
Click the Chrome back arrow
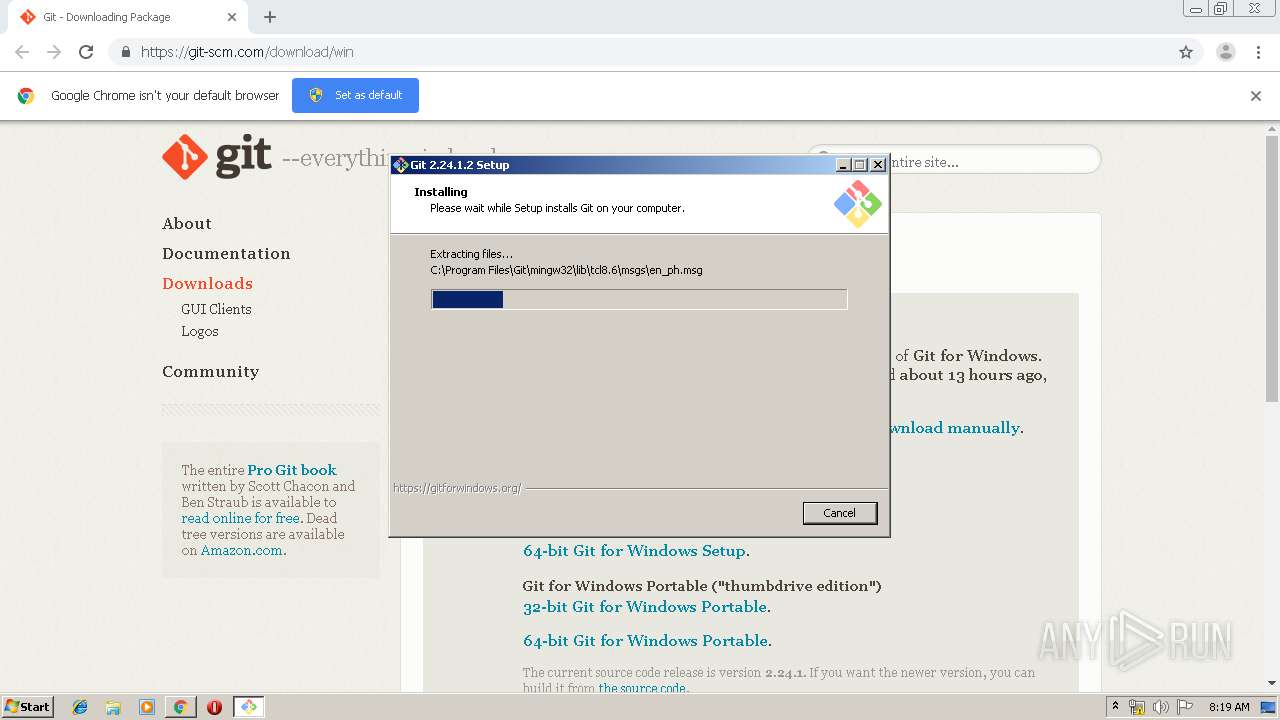pos(22,52)
